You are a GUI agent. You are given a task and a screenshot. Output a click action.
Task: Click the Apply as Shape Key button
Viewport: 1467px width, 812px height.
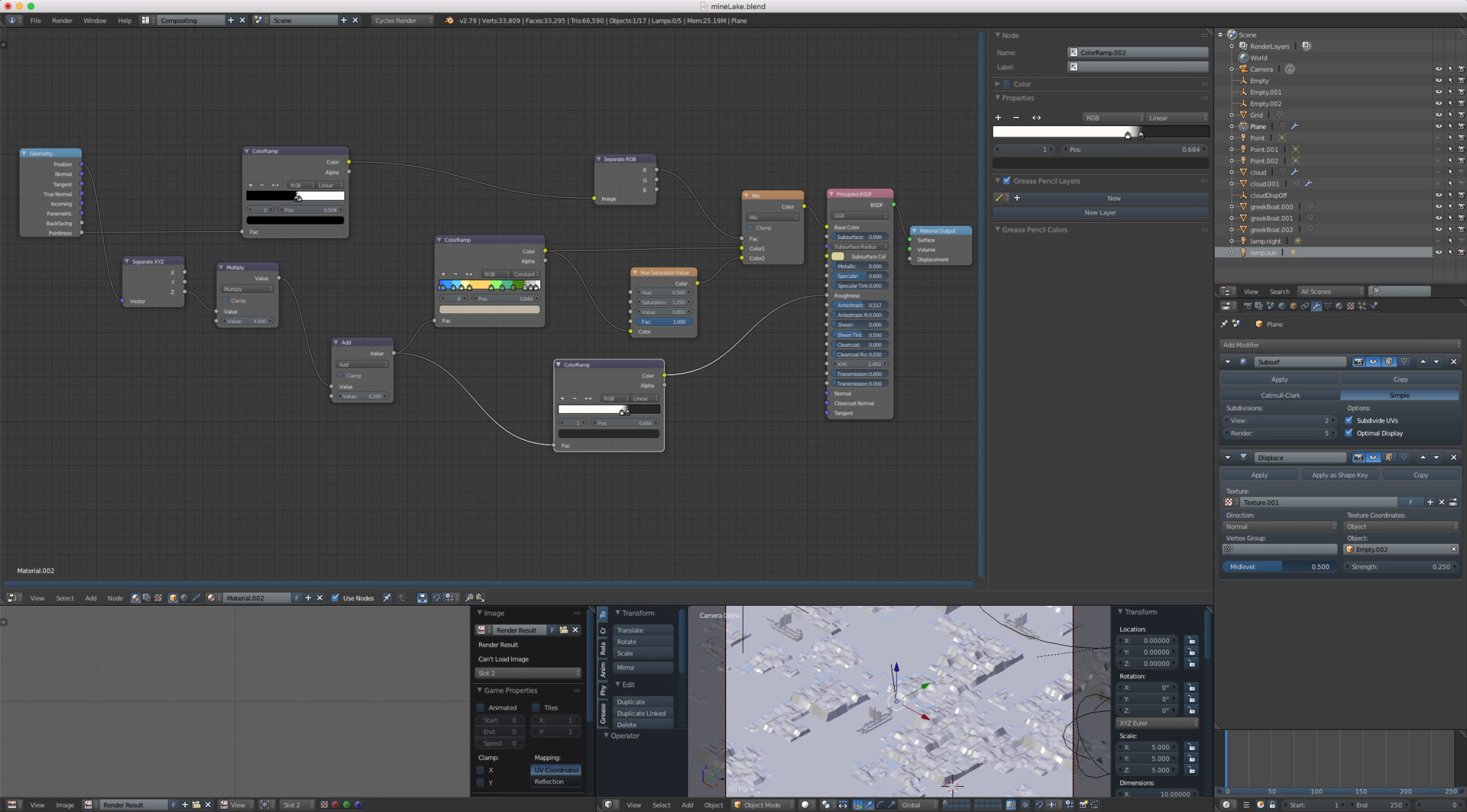click(x=1339, y=475)
